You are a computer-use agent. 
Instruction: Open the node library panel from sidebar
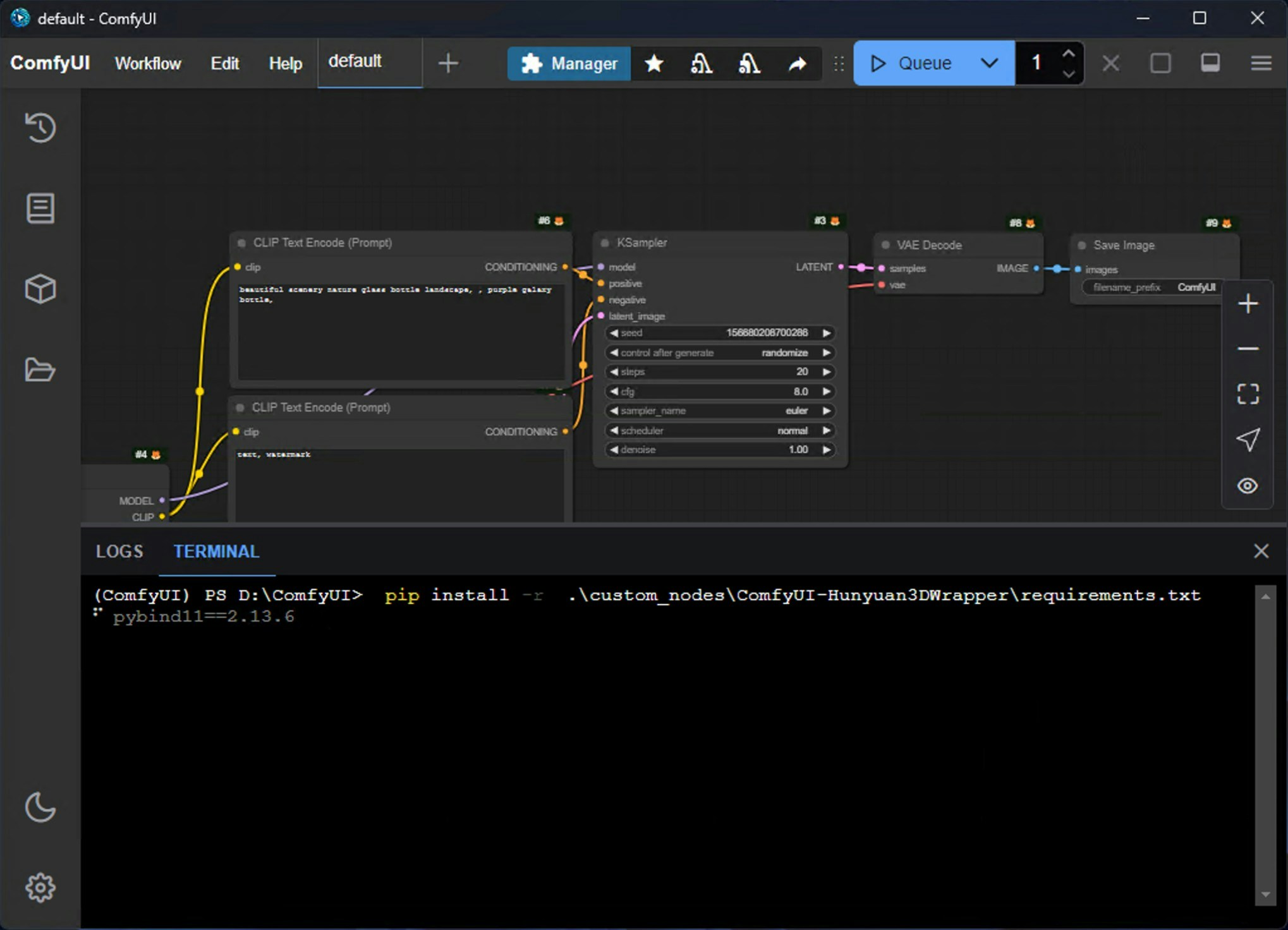(x=40, y=208)
